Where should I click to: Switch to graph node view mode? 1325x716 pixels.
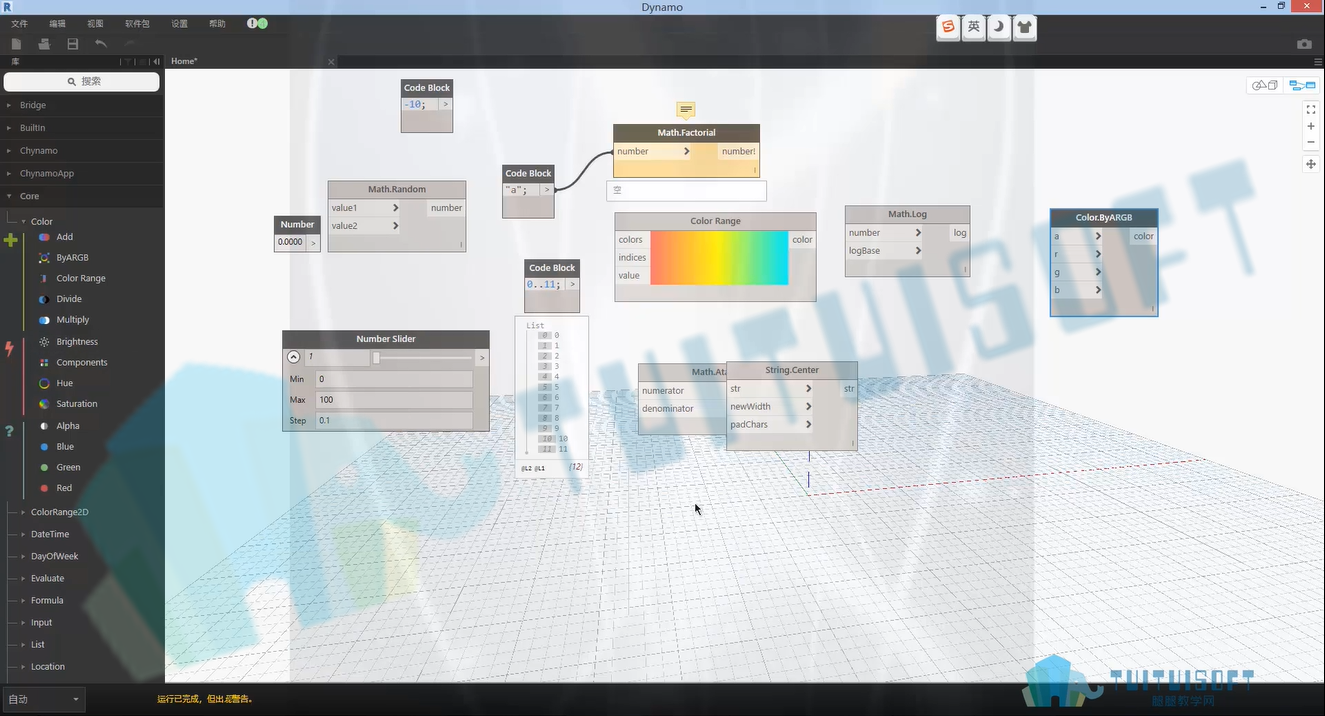pos(1302,85)
